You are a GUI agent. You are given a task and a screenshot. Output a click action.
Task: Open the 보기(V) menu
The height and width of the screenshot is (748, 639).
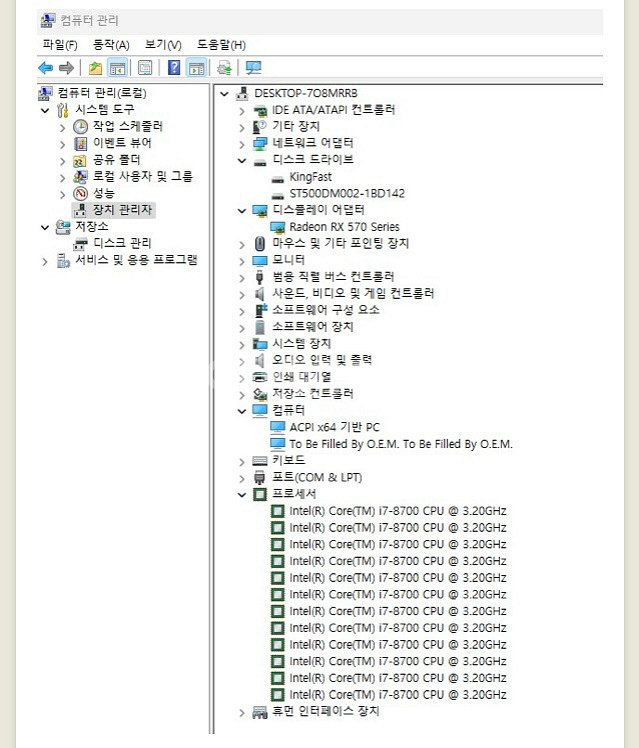click(x=163, y=45)
